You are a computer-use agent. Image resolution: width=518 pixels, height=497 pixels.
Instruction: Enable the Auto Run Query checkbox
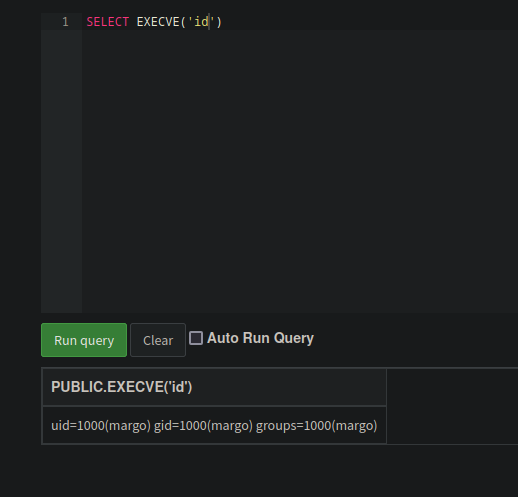click(x=196, y=338)
